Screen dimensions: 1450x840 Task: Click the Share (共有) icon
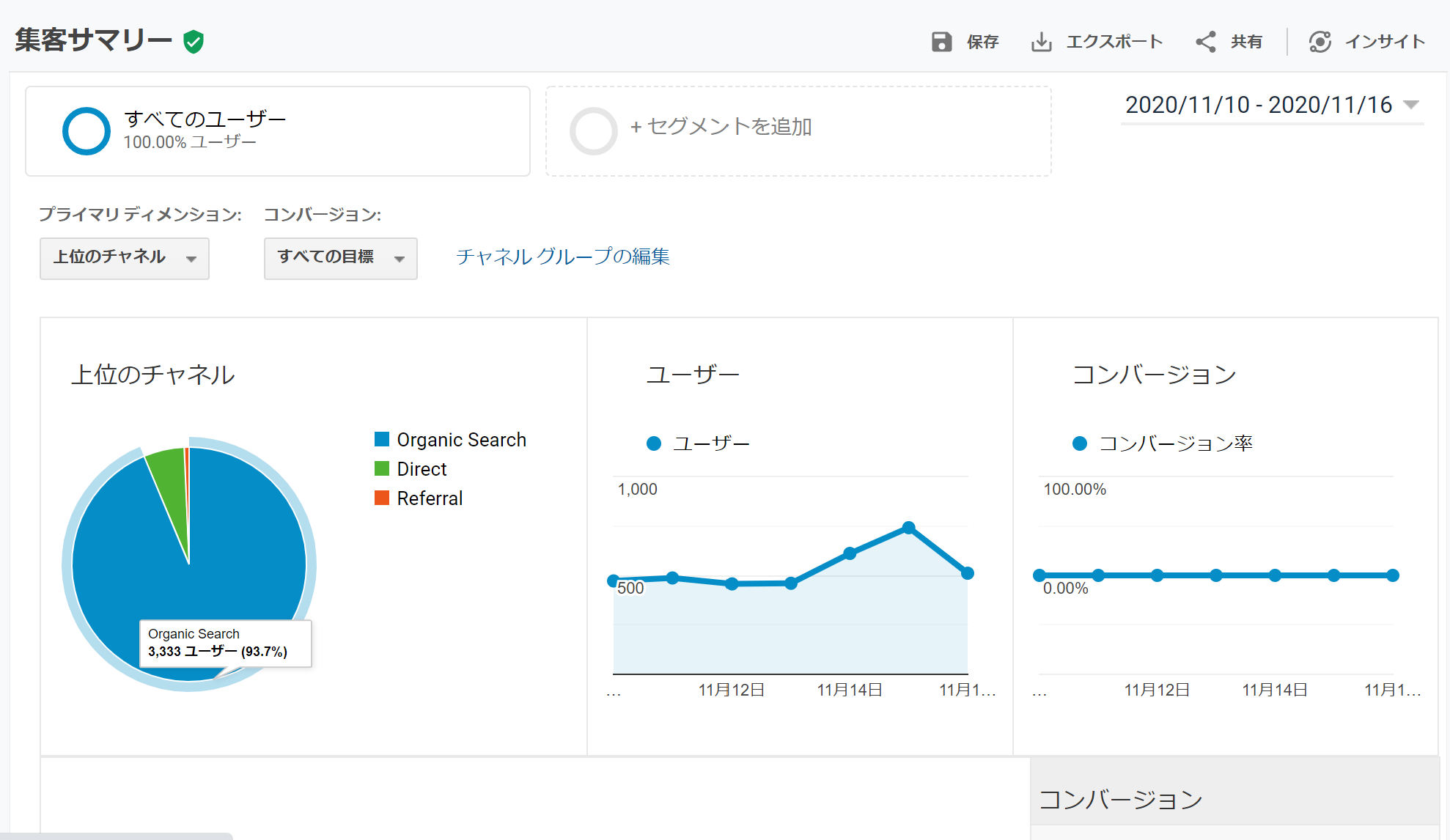[1205, 42]
